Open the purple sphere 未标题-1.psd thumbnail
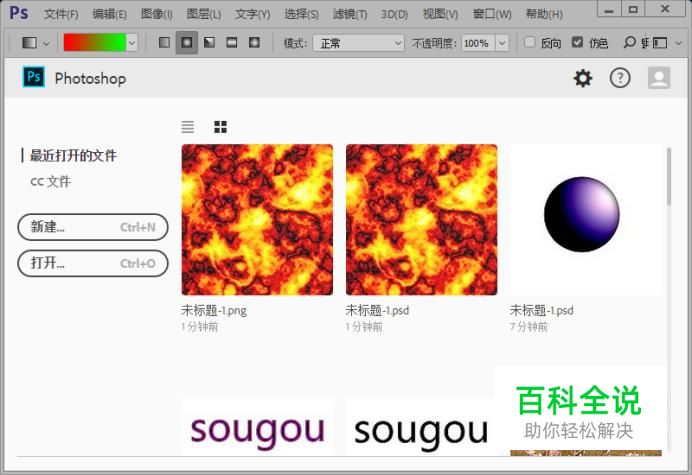This screenshot has width=692, height=475. pos(586,219)
